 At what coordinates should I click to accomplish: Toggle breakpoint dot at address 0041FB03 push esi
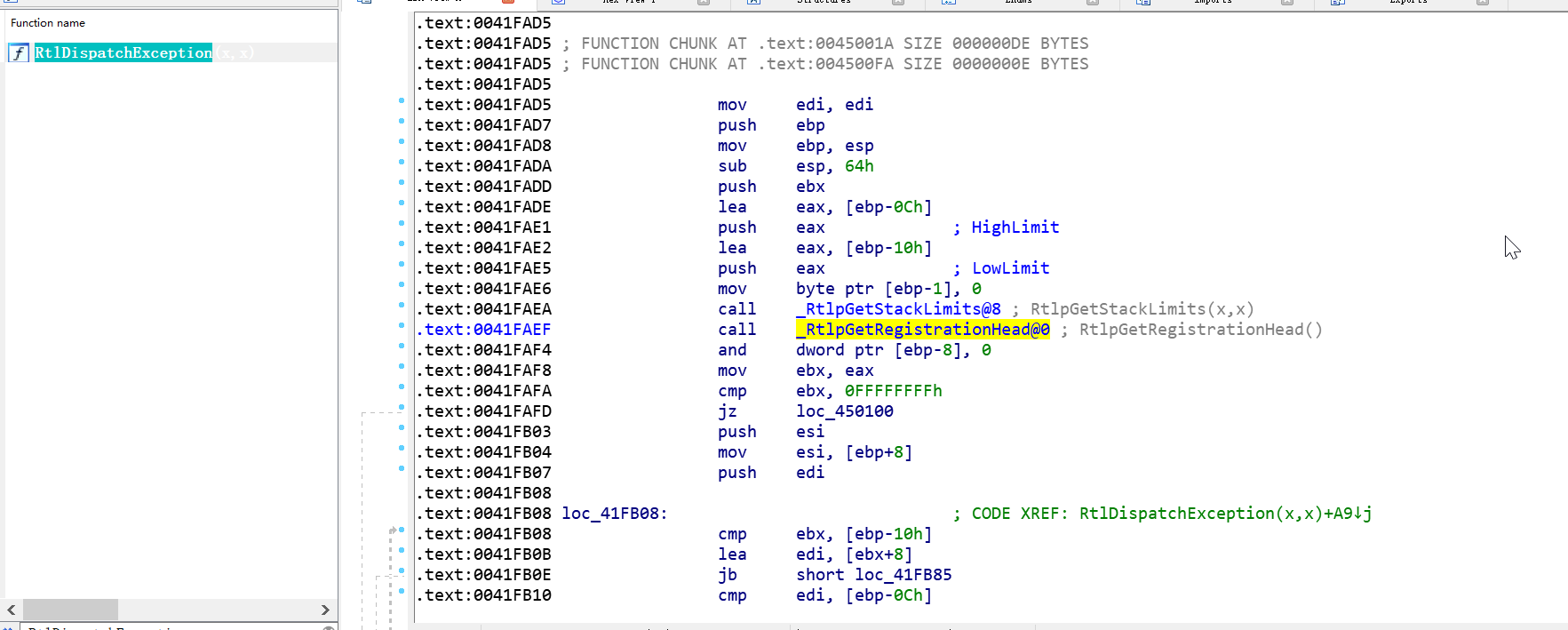pos(402,427)
